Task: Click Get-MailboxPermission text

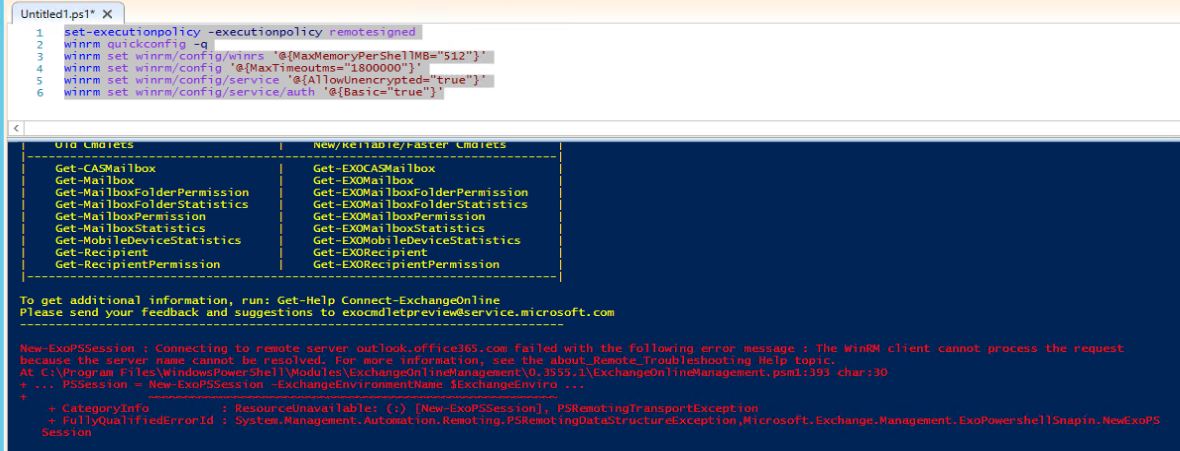Action: click(x=130, y=217)
